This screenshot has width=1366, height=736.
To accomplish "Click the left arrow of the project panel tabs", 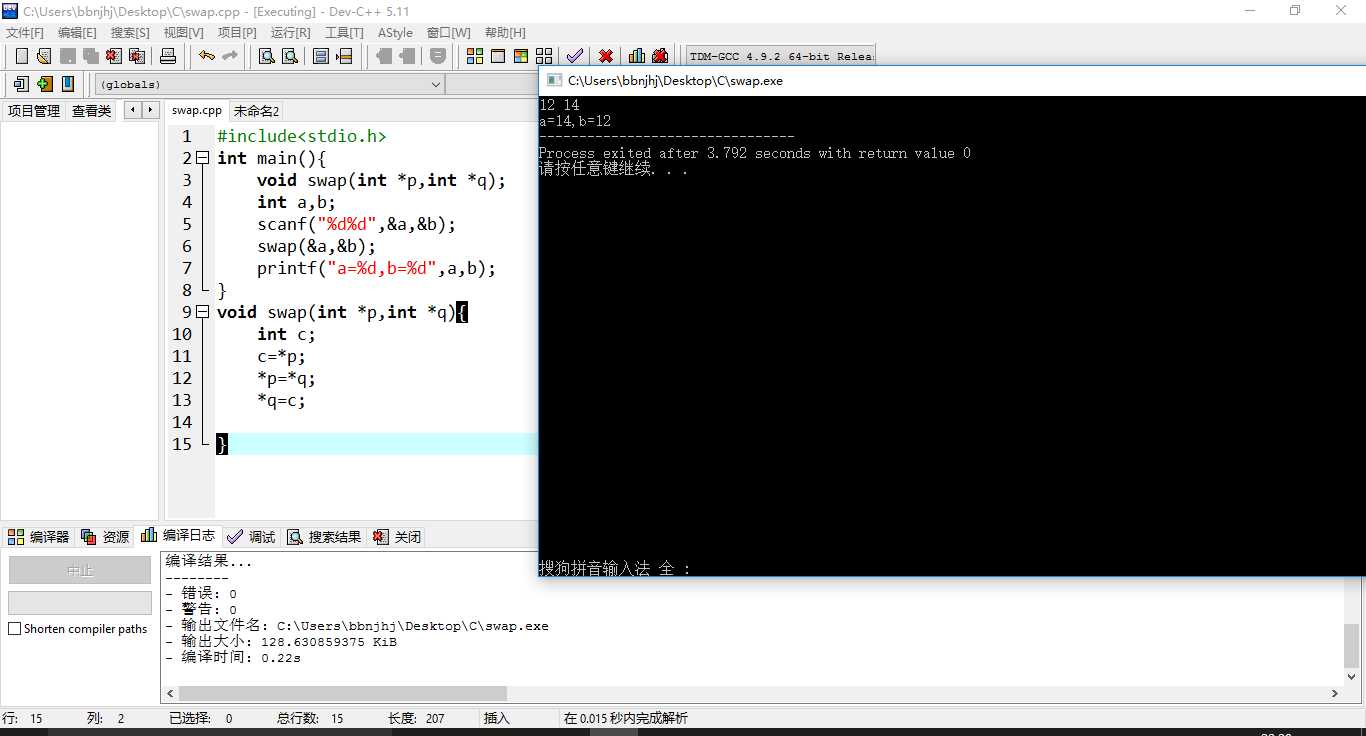I will click(132, 110).
